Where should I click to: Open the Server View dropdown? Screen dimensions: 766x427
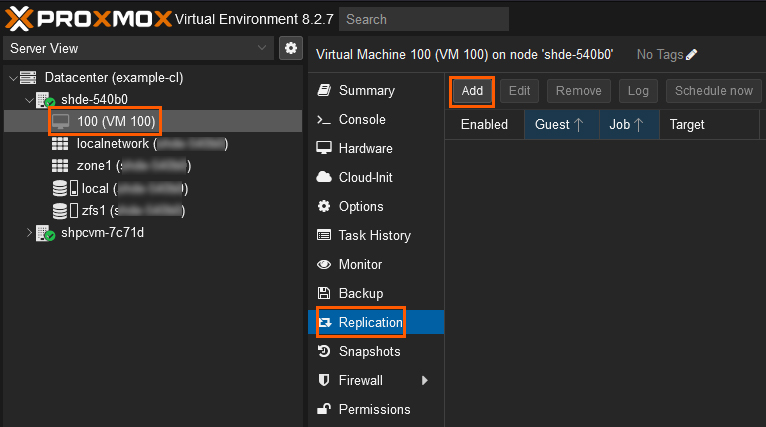tap(262, 48)
